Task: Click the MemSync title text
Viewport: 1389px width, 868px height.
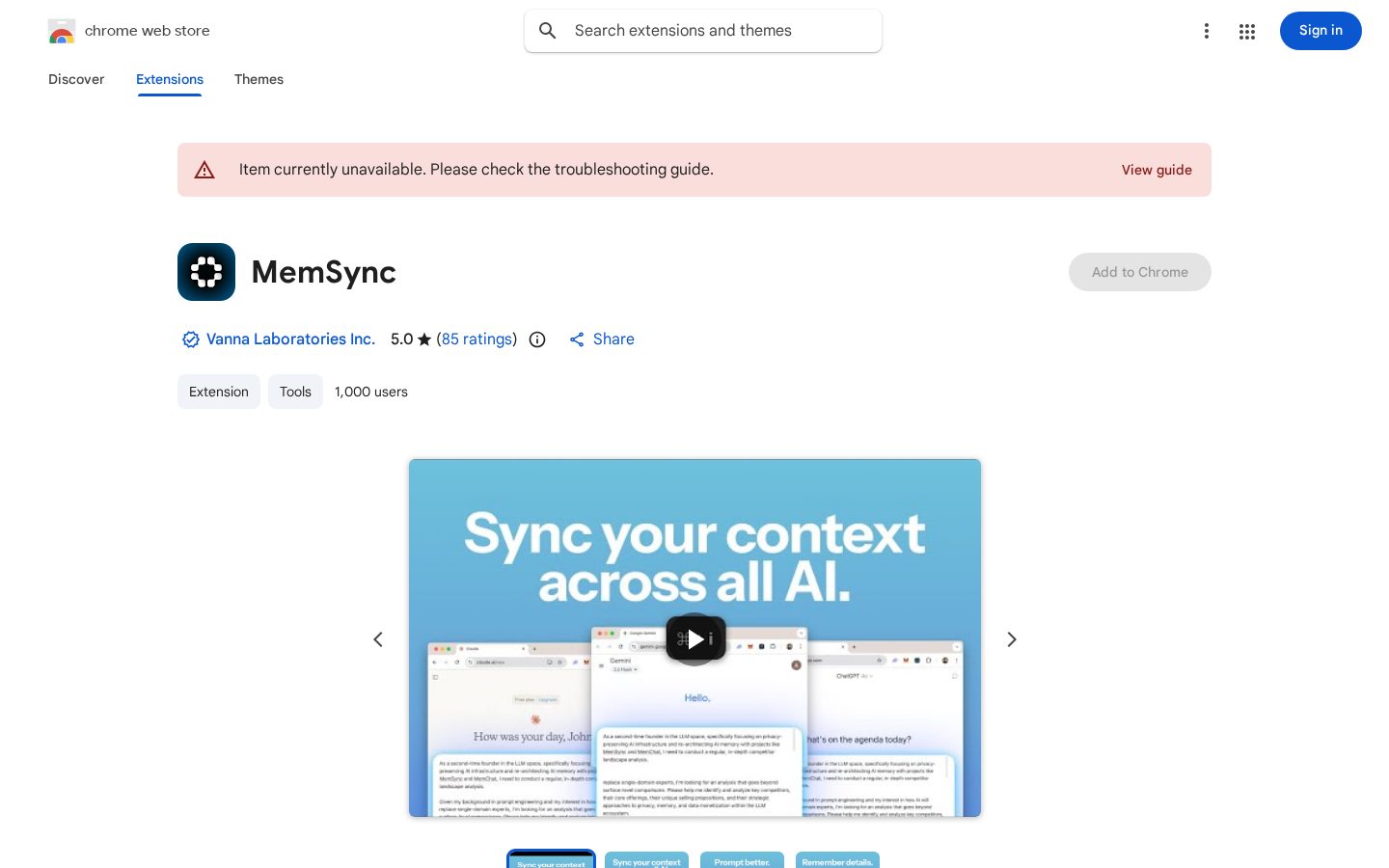Action: (323, 272)
